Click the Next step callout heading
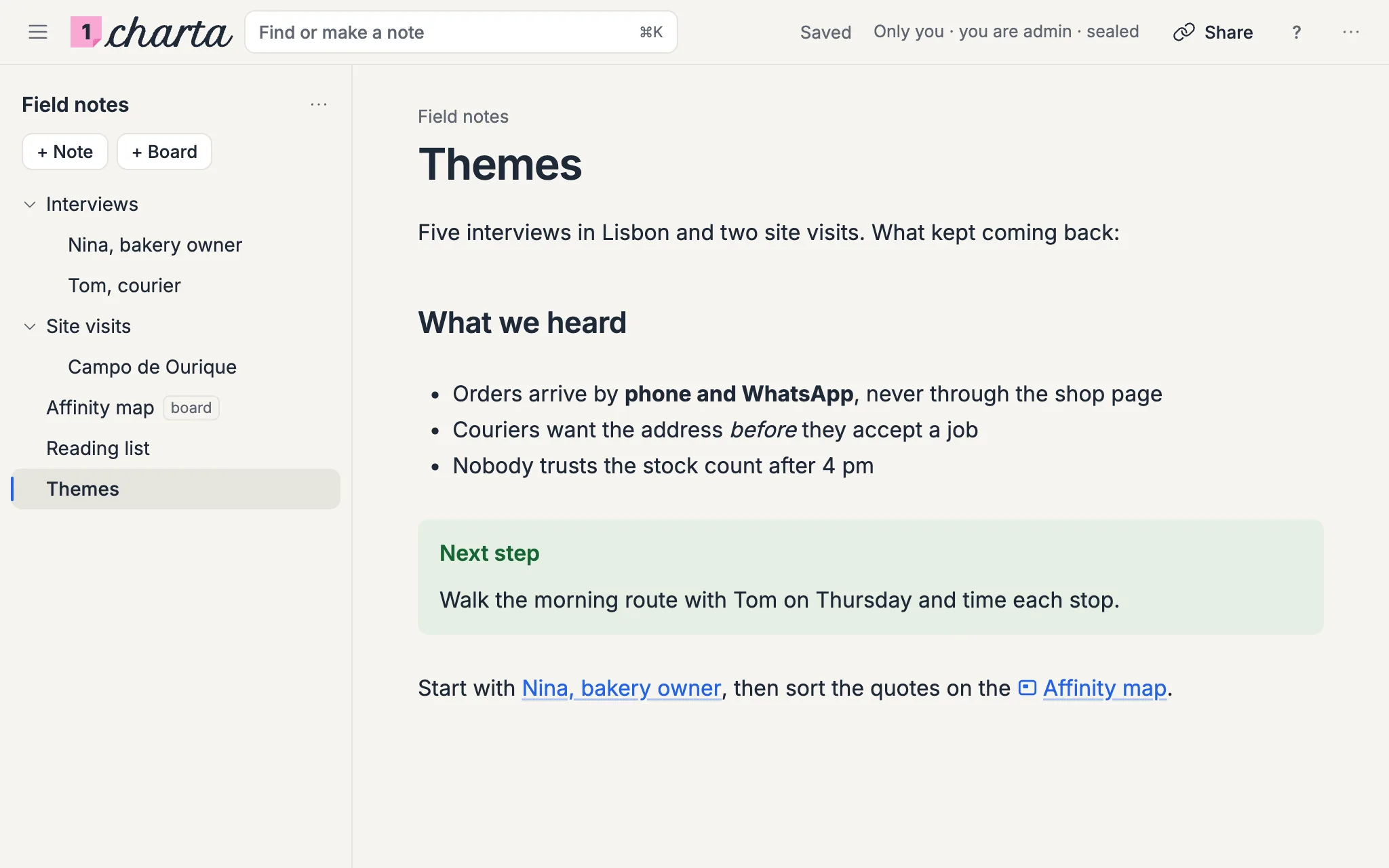 [489, 553]
